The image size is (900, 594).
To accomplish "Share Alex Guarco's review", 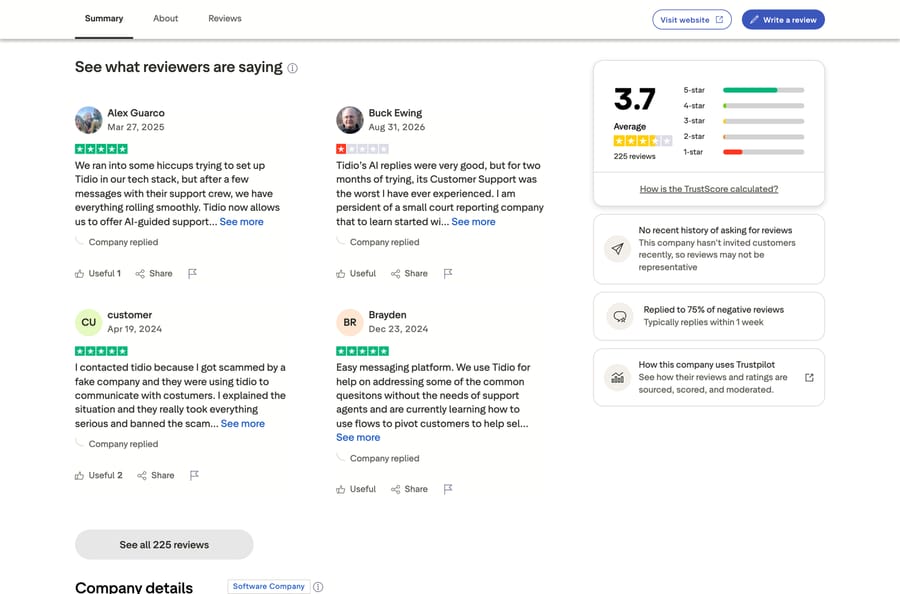I will (x=154, y=273).
